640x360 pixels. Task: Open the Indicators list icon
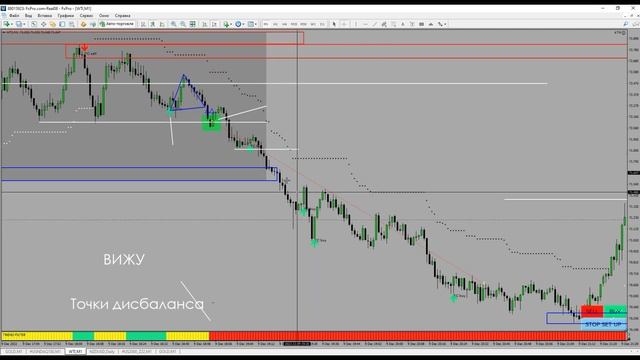point(226,24)
